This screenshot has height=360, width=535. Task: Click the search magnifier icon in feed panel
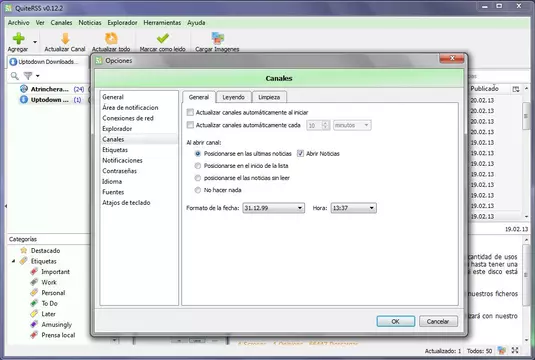(x=14, y=76)
